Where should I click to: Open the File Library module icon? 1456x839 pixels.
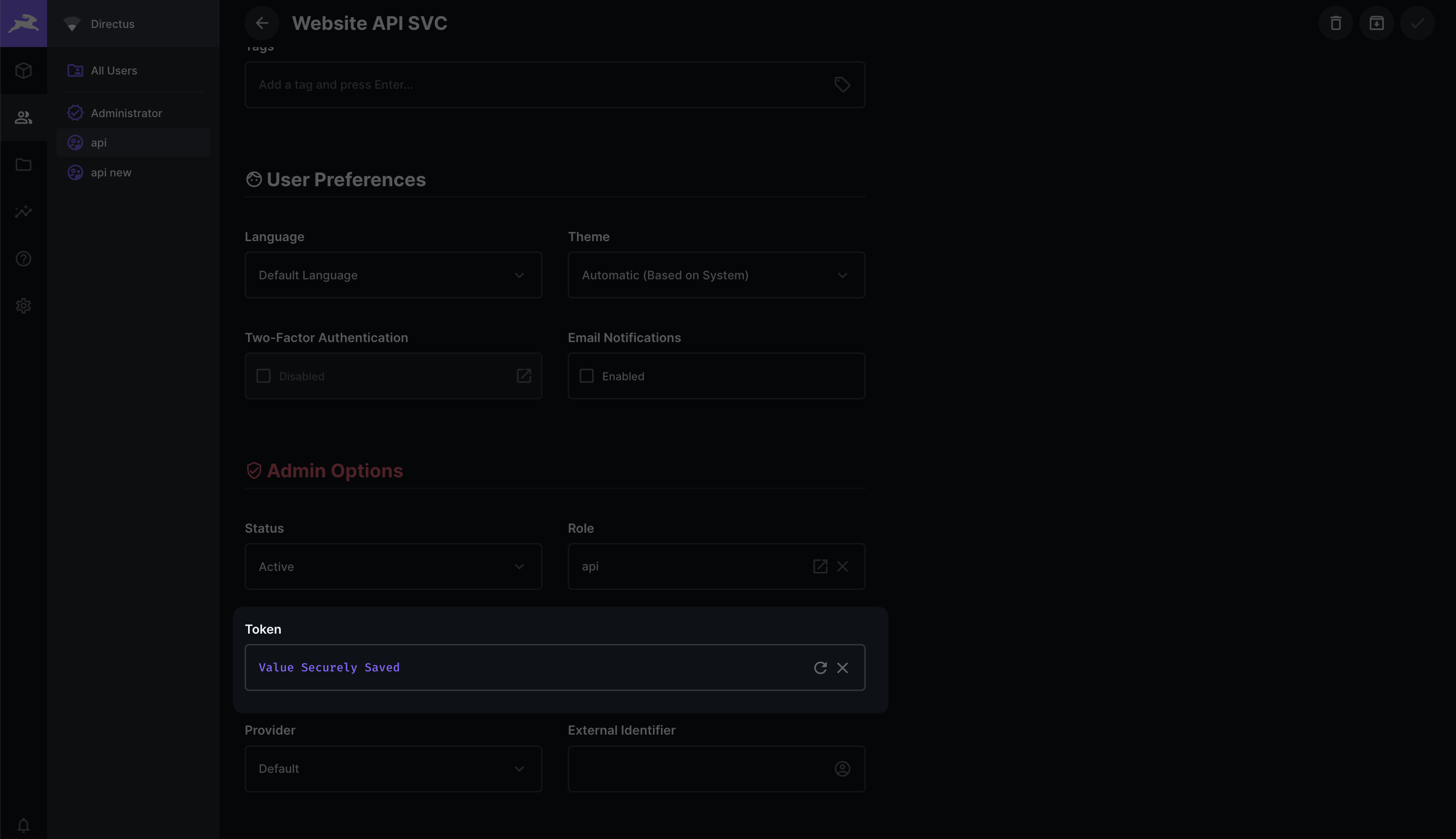(23, 164)
